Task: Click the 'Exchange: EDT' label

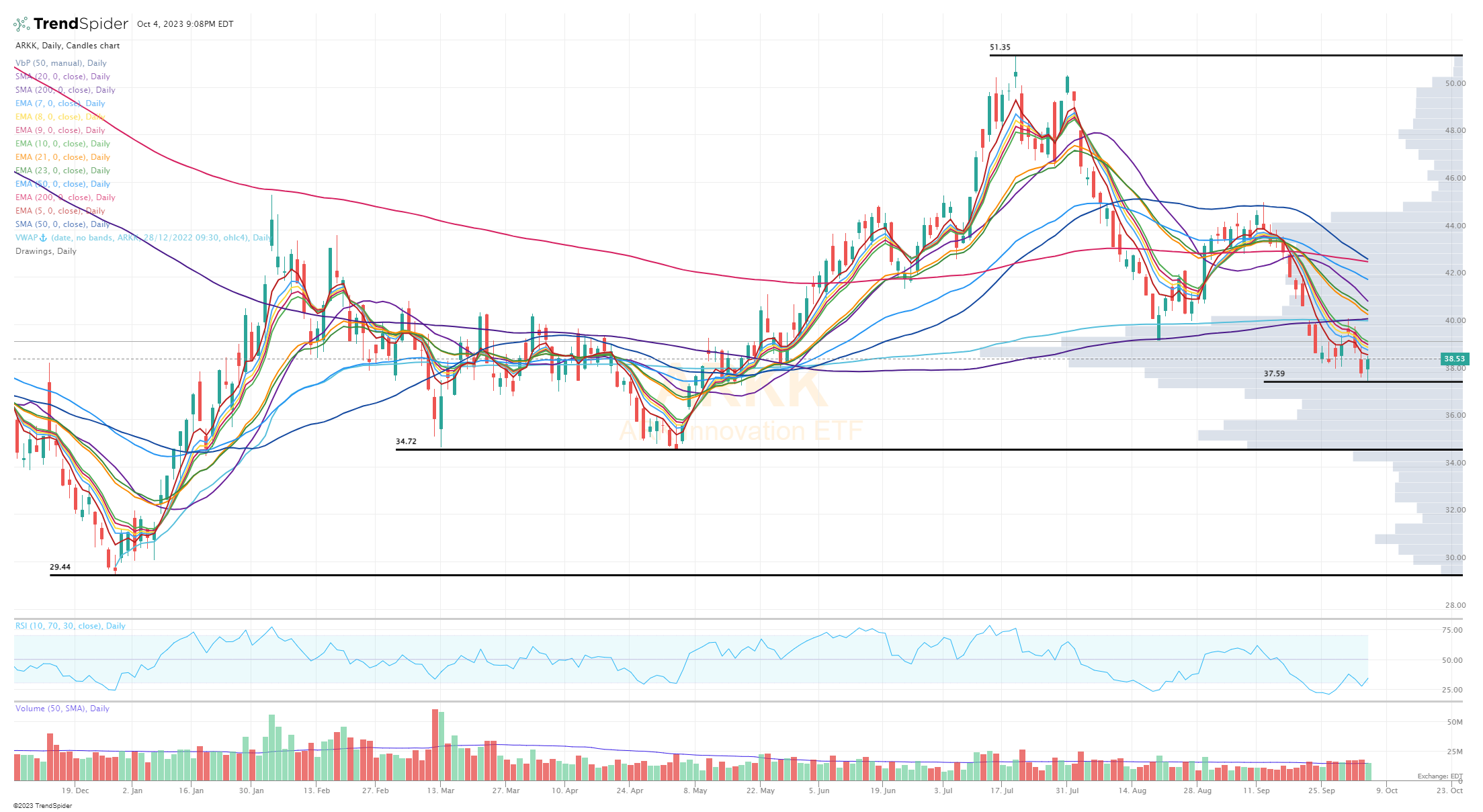Action: click(1440, 776)
